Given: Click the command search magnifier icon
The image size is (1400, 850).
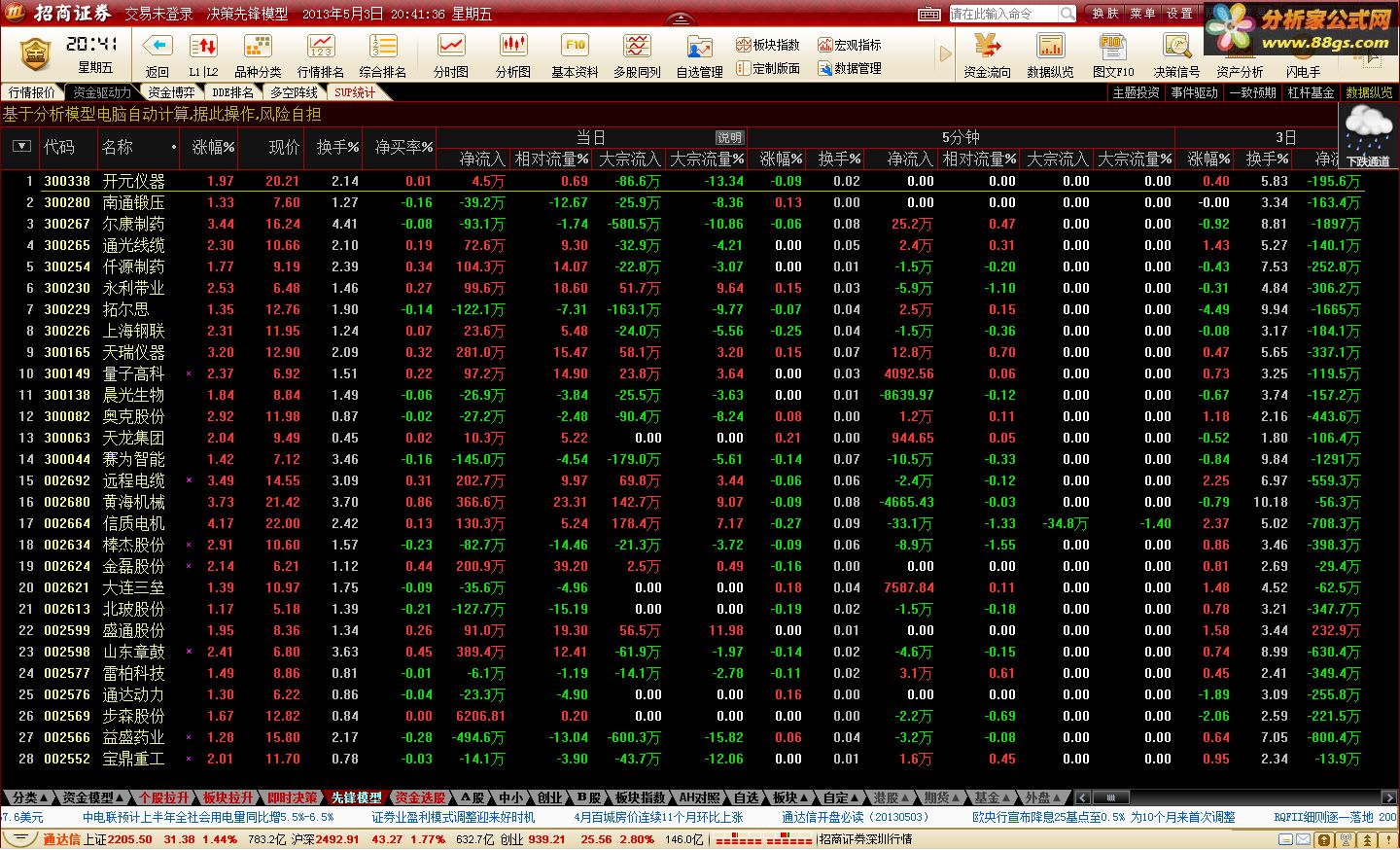Looking at the screenshot, I should pyautogui.click(x=1067, y=14).
